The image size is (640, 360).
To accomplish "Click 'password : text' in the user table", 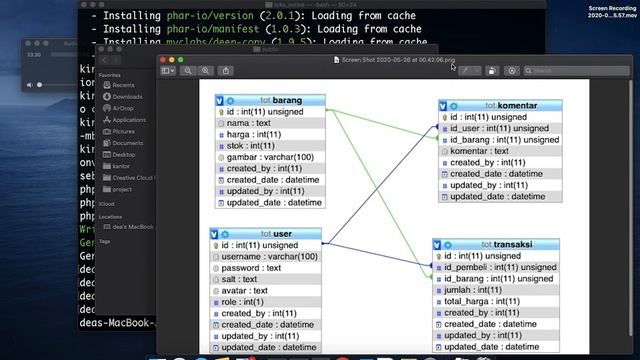I will pyautogui.click(x=266, y=268).
